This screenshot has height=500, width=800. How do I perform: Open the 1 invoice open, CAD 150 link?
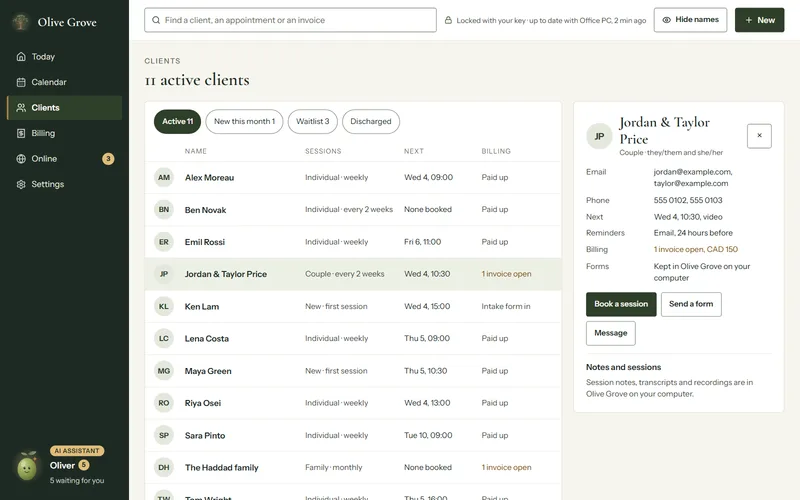click(x=695, y=249)
